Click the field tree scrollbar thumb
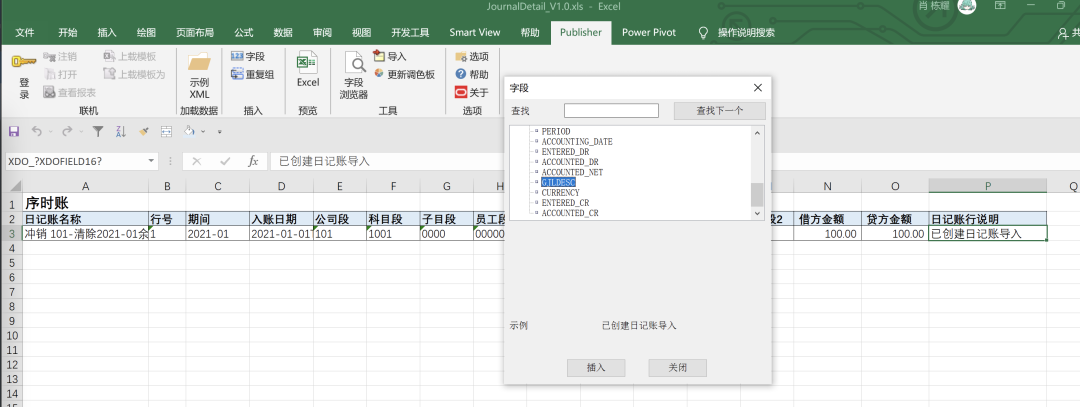 (x=757, y=194)
